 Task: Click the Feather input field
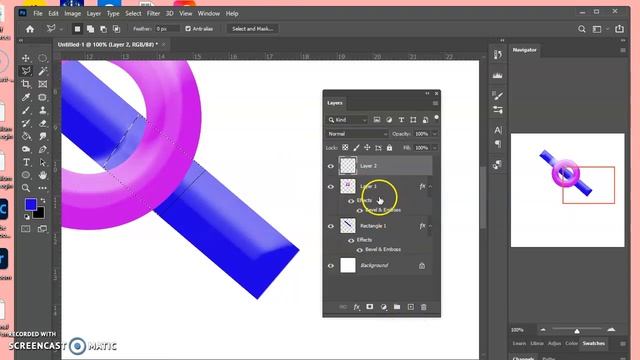[x=167, y=29]
